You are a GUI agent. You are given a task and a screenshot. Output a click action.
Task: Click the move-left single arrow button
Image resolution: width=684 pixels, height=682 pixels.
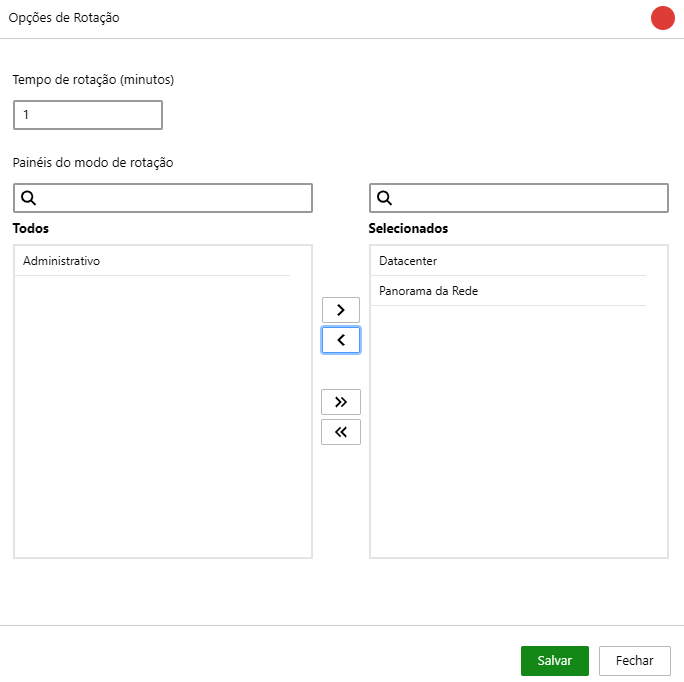point(340,340)
